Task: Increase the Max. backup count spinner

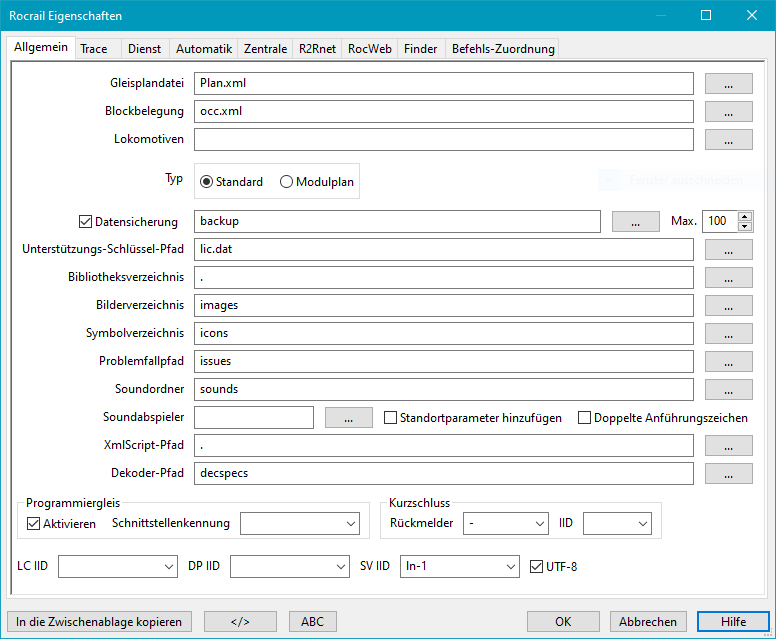Action: [x=744, y=217]
